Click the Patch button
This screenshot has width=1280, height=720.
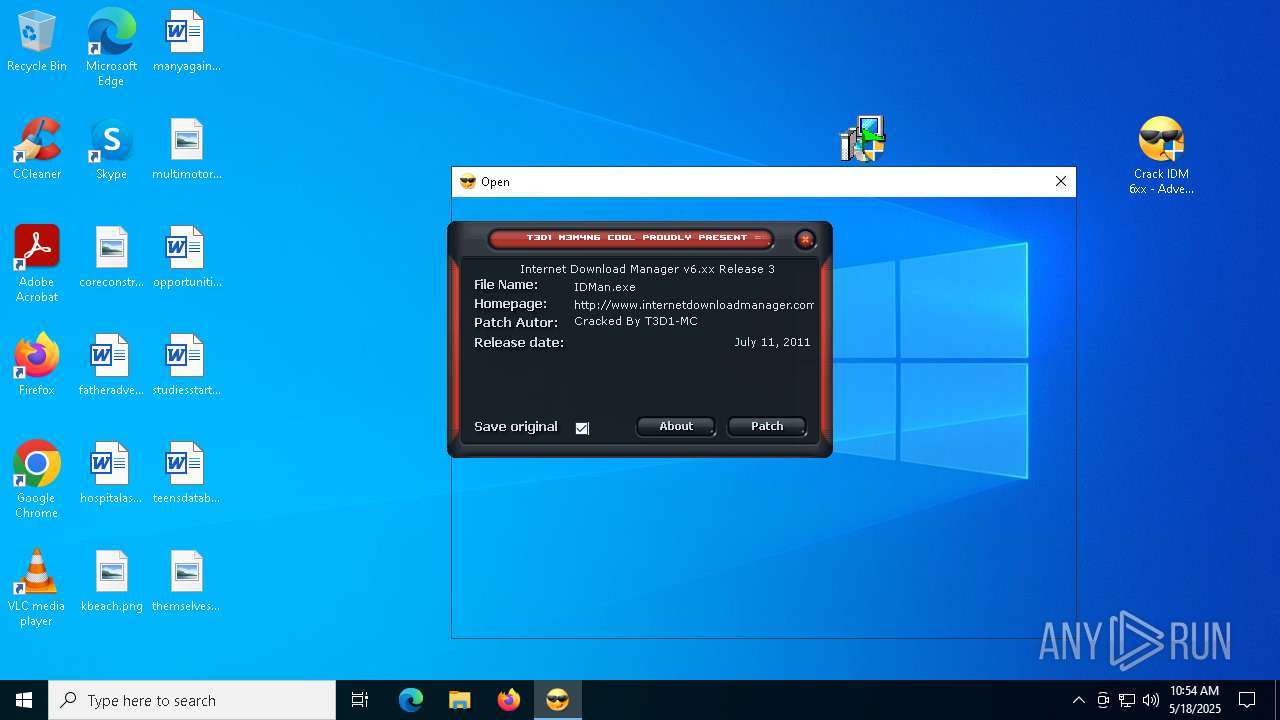tap(767, 426)
